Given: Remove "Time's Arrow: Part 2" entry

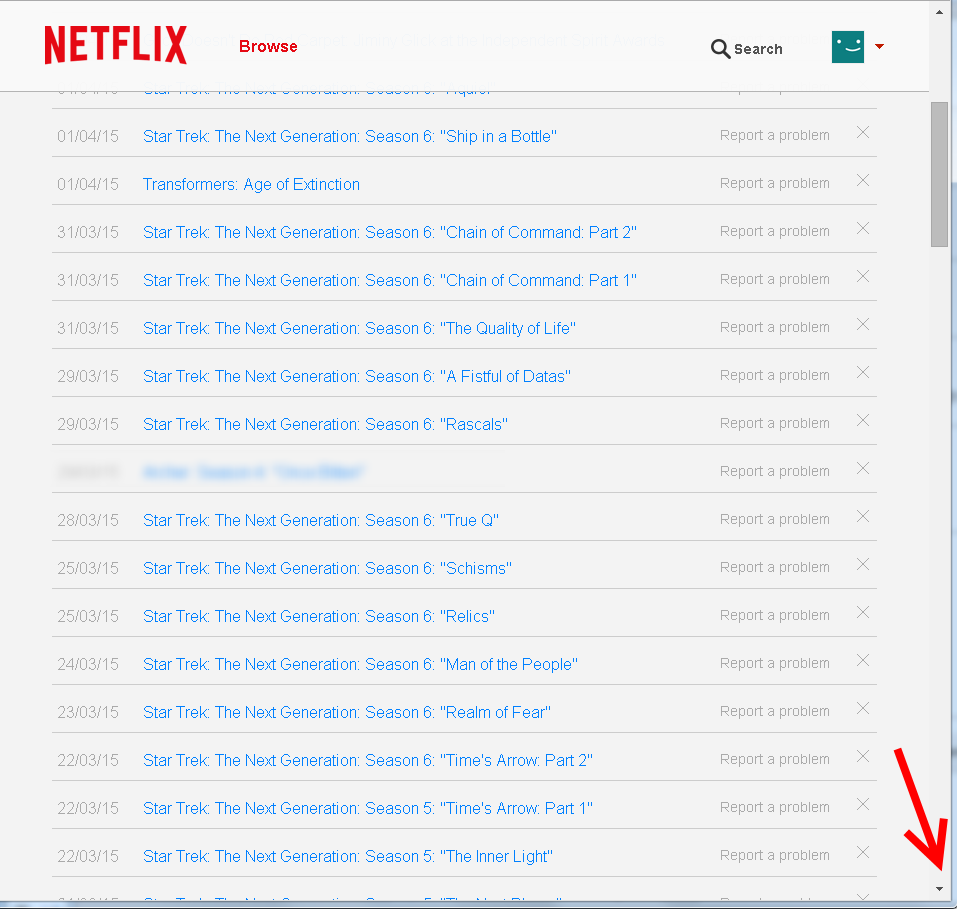Looking at the screenshot, I should click(x=862, y=756).
